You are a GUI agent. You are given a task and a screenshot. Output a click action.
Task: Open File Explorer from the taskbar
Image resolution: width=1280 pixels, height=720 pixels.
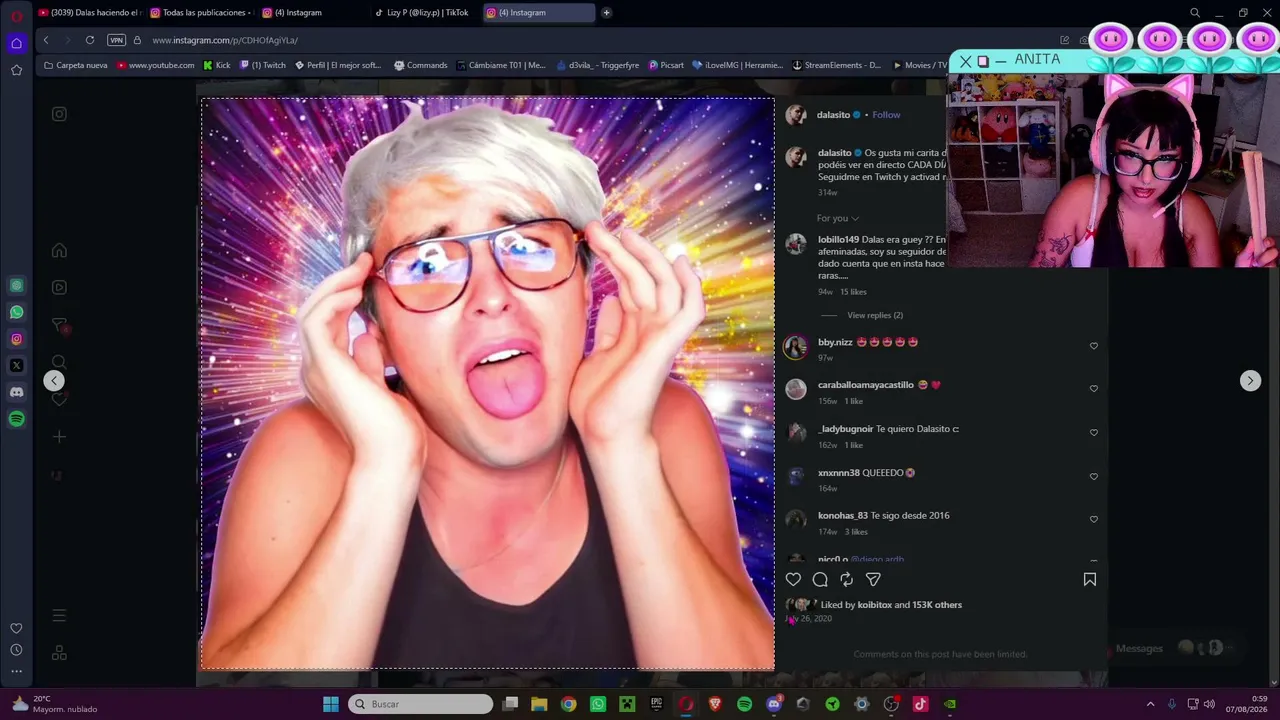(x=539, y=704)
